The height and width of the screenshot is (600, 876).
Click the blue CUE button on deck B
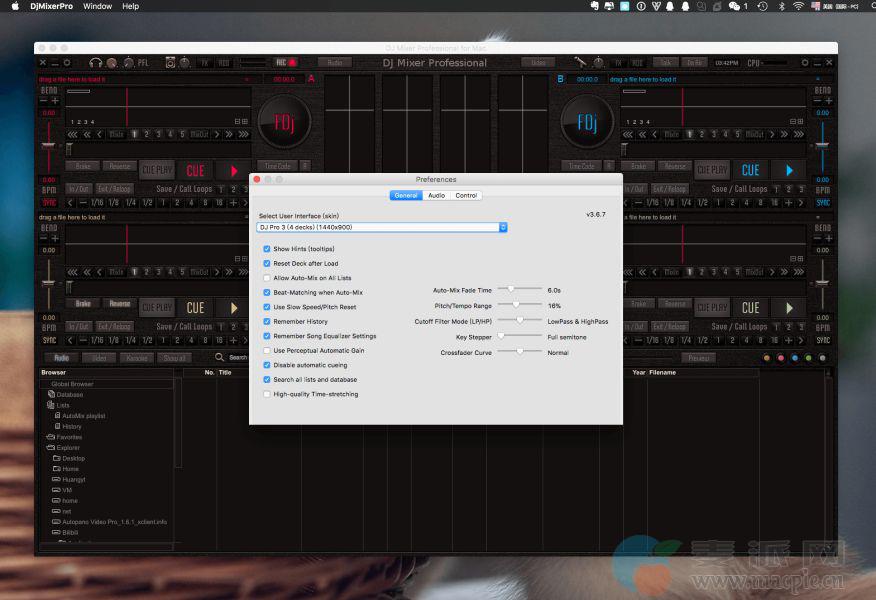tap(750, 170)
